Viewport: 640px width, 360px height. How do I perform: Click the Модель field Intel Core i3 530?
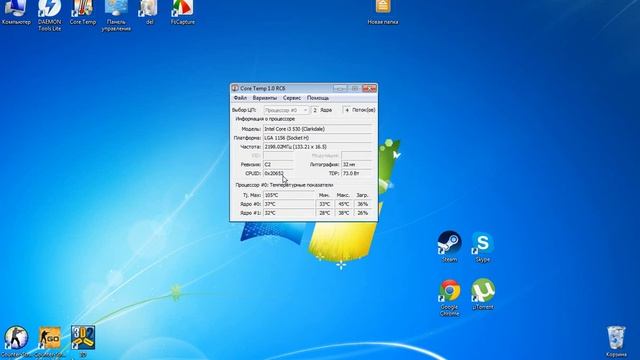(x=318, y=129)
